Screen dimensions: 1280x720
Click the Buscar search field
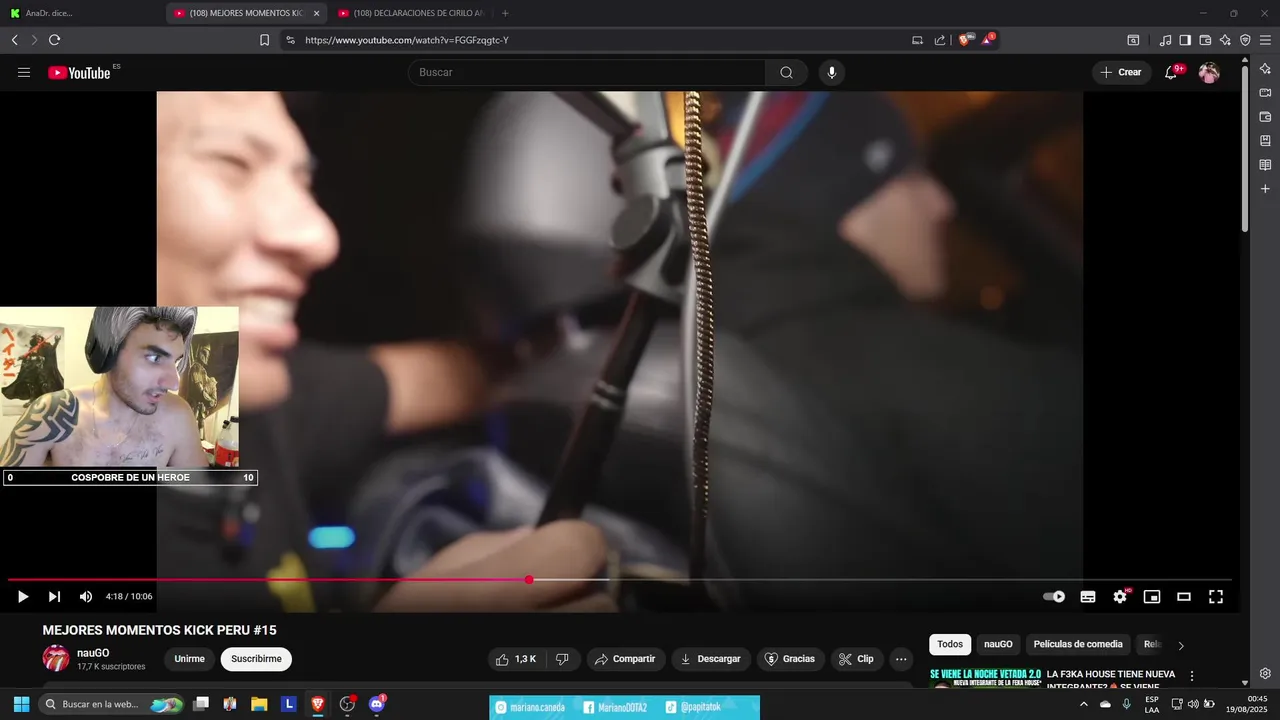[x=588, y=72]
